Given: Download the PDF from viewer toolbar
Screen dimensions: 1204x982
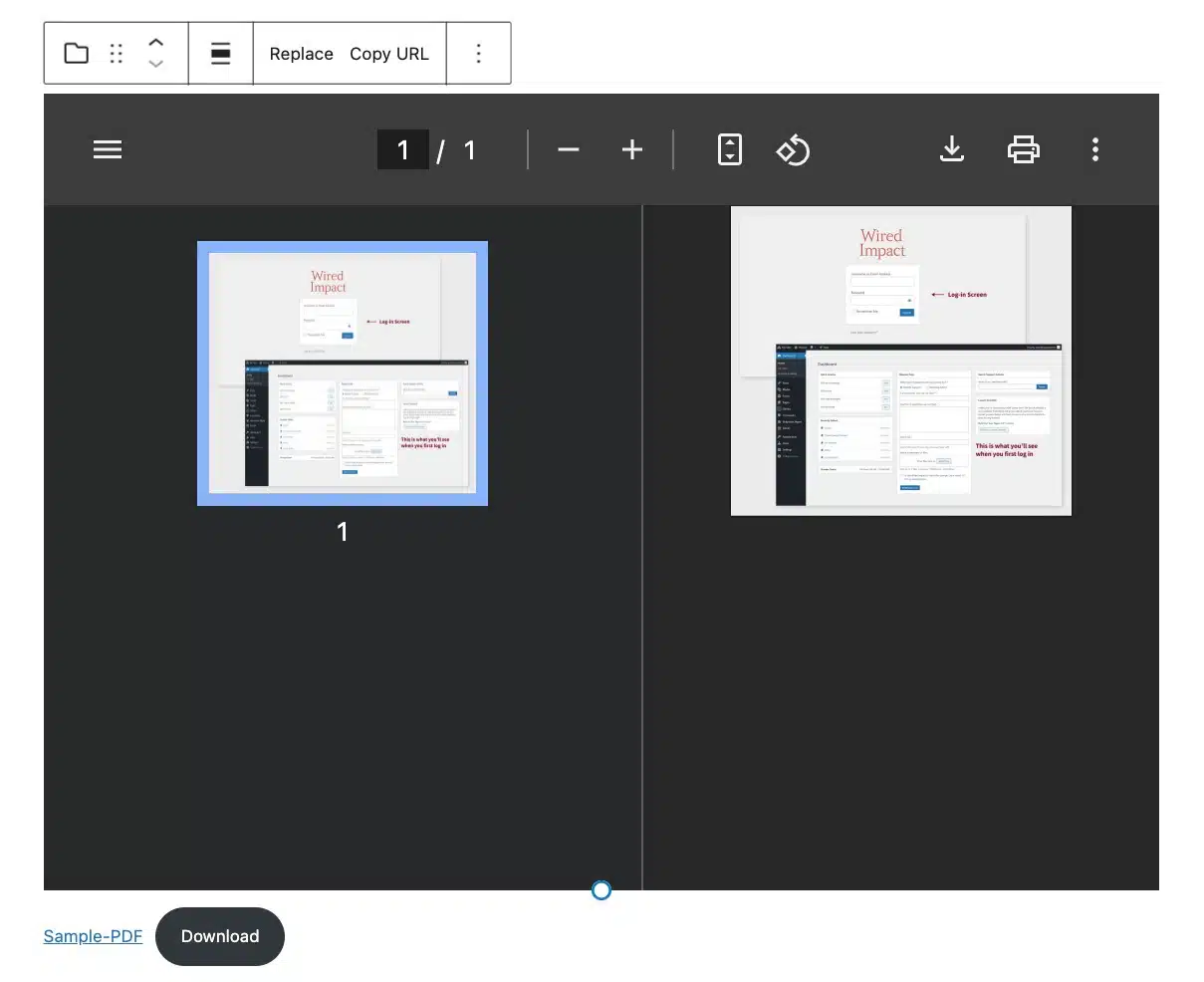Looking at the screenshot, I should click(952, 150).
